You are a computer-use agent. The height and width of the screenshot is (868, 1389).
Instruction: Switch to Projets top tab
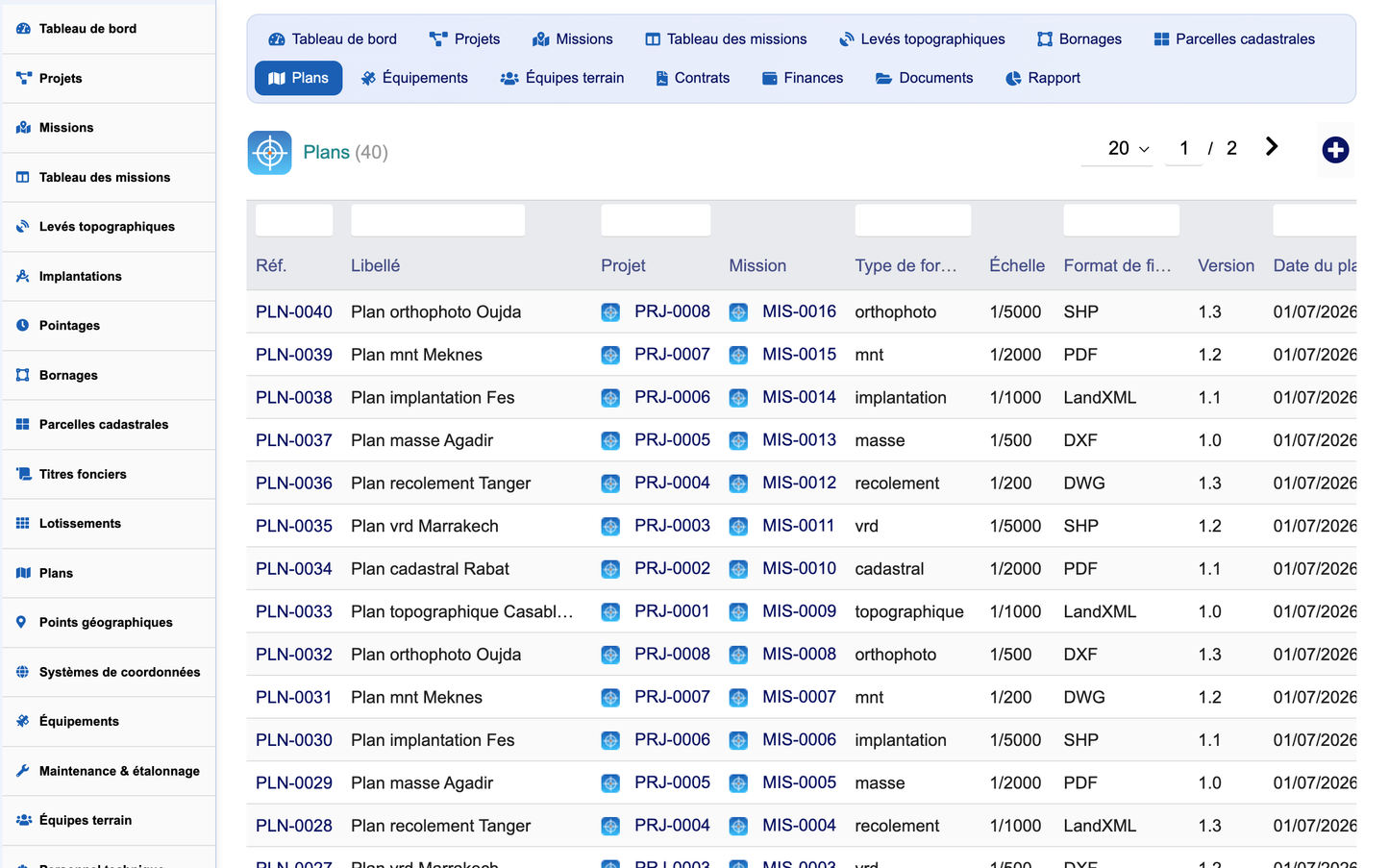tap(465, 39)
